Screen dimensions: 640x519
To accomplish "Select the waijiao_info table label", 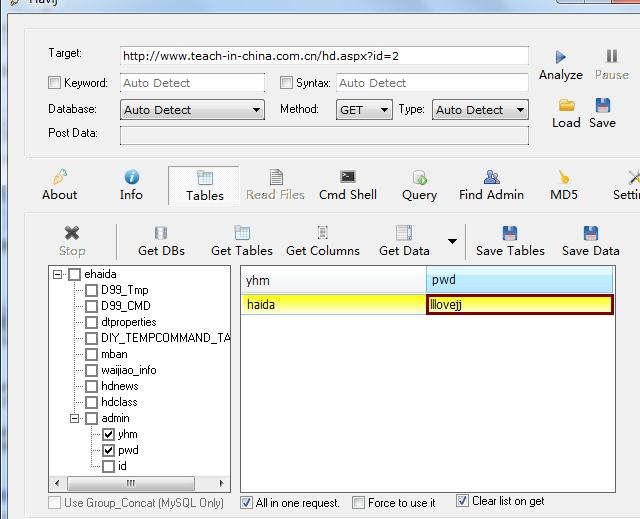I will click(x=129, y=370).
